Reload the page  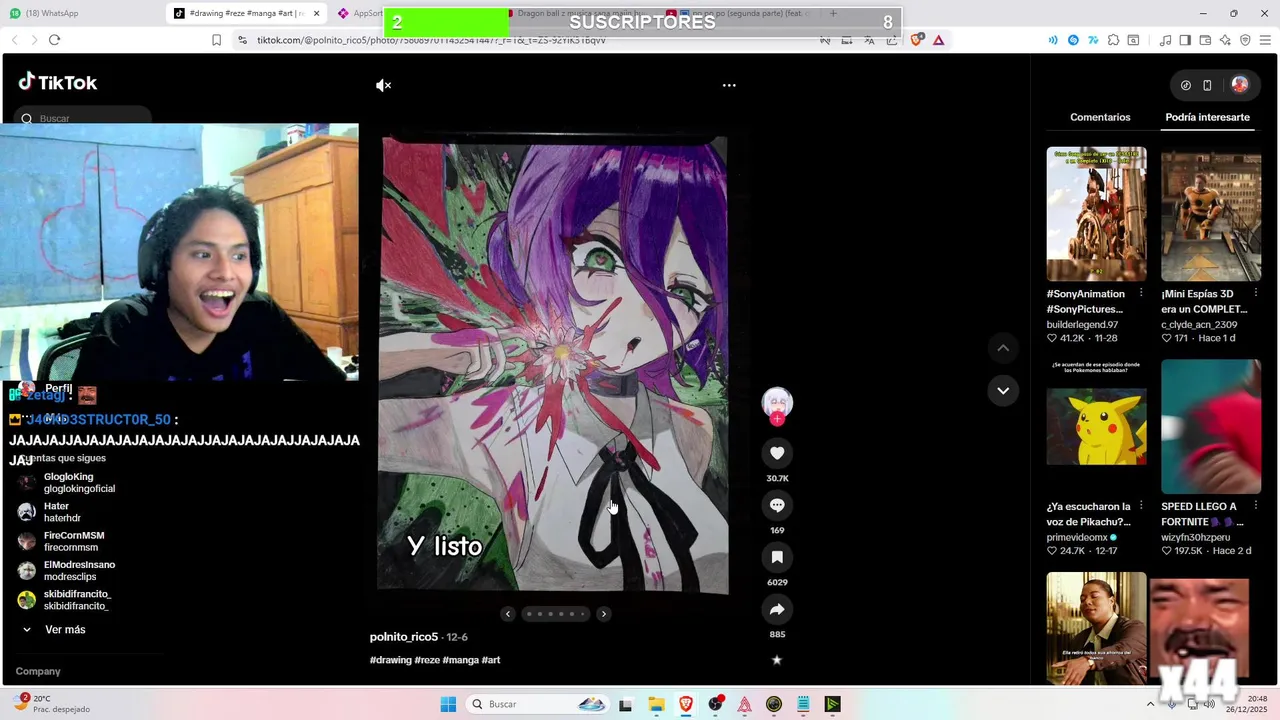(x=54, y=40)
